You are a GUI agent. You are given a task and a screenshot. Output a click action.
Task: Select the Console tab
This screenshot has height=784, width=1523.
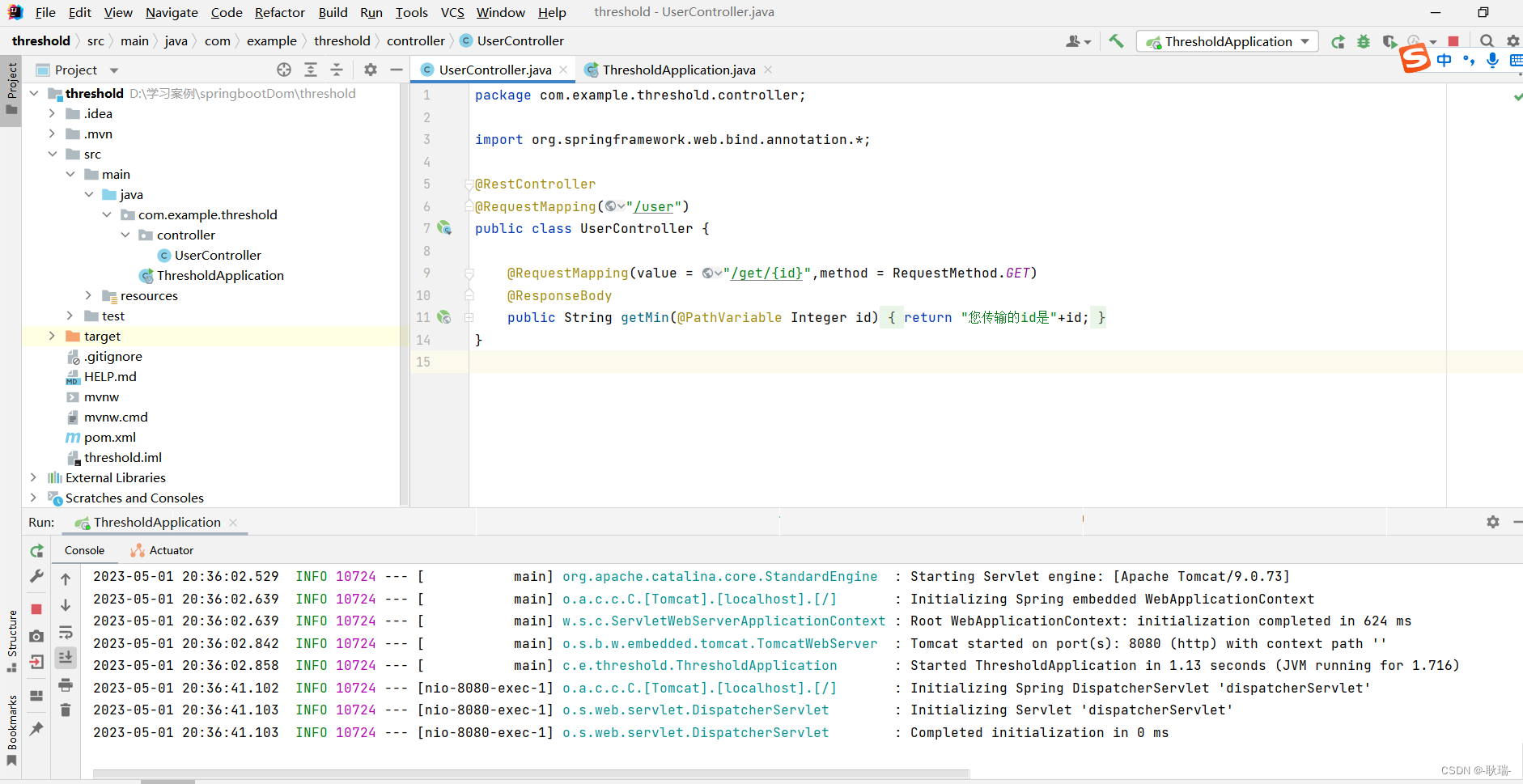84,550
